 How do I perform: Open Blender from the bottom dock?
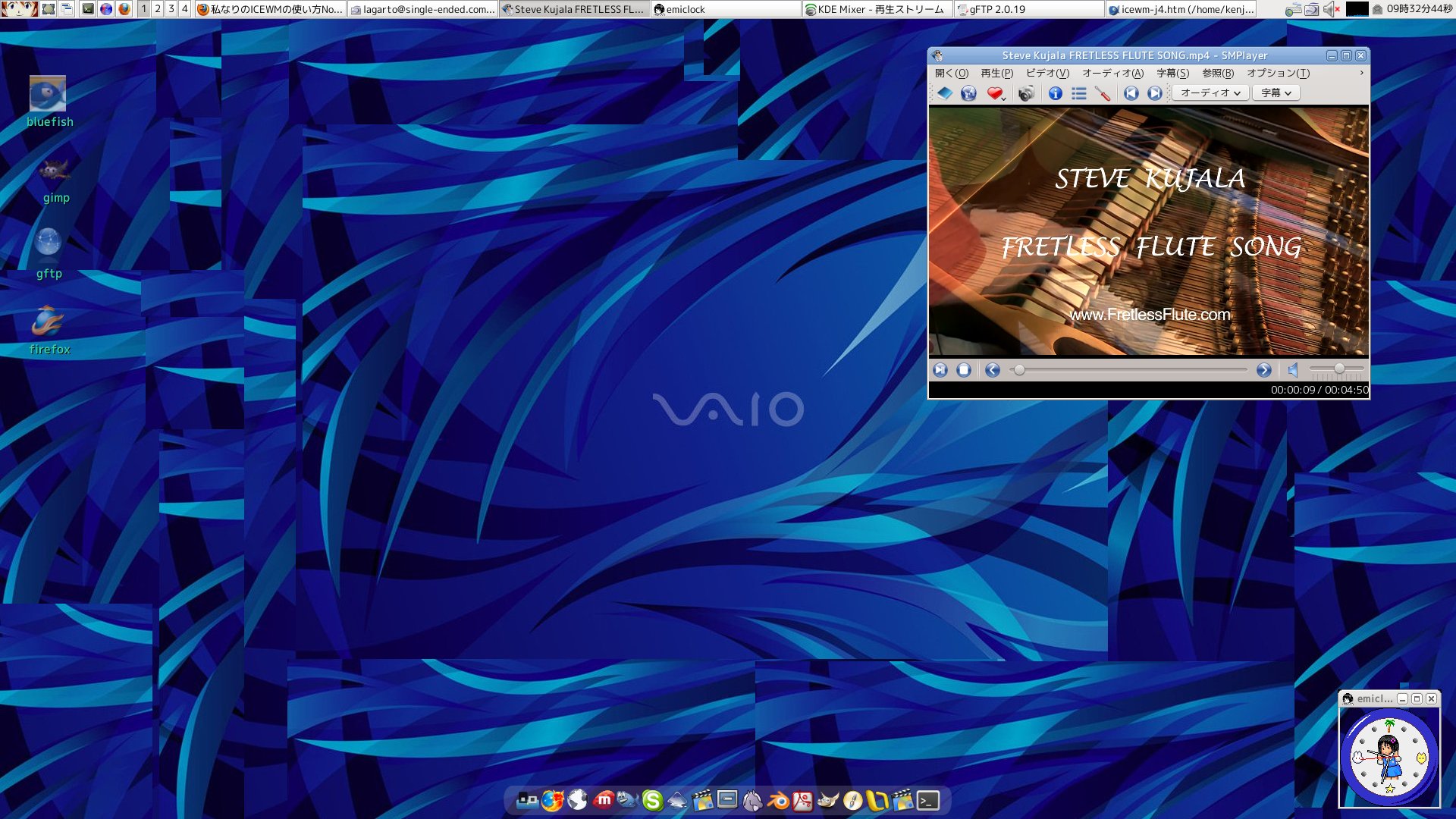coord(777,802)
